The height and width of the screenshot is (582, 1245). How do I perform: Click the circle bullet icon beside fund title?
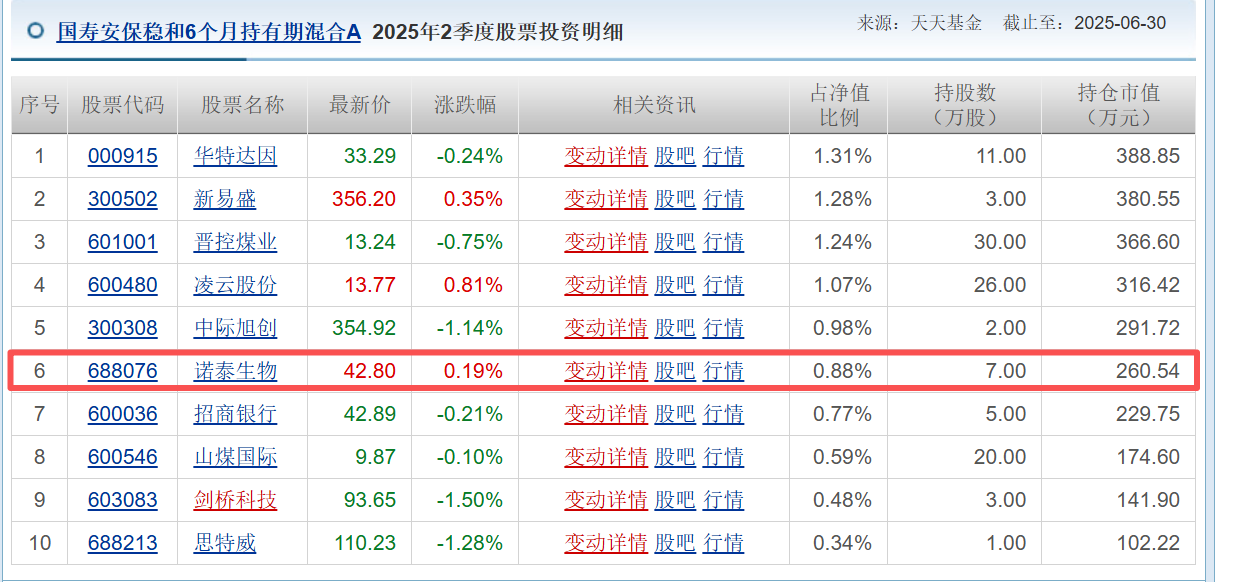click(37, 31)
